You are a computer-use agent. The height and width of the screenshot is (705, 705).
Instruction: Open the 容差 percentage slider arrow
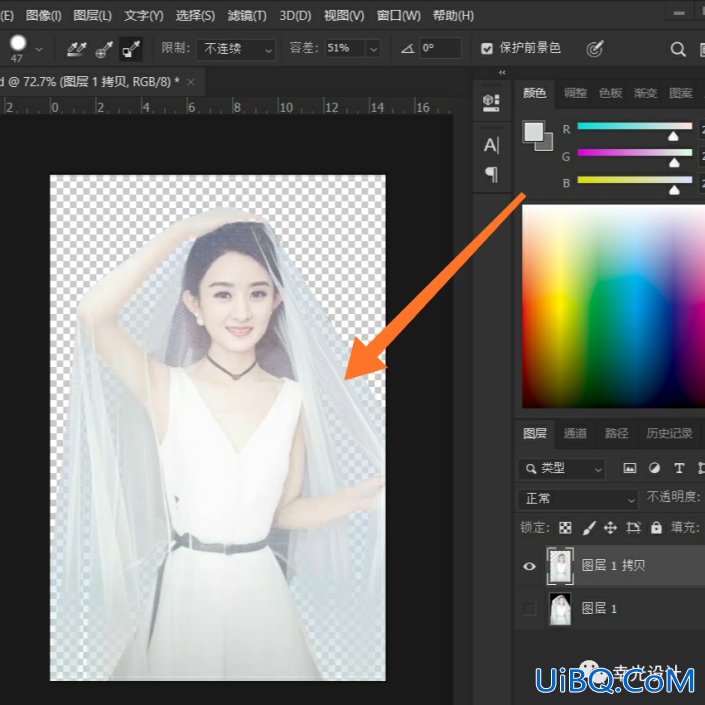point(373,49)
